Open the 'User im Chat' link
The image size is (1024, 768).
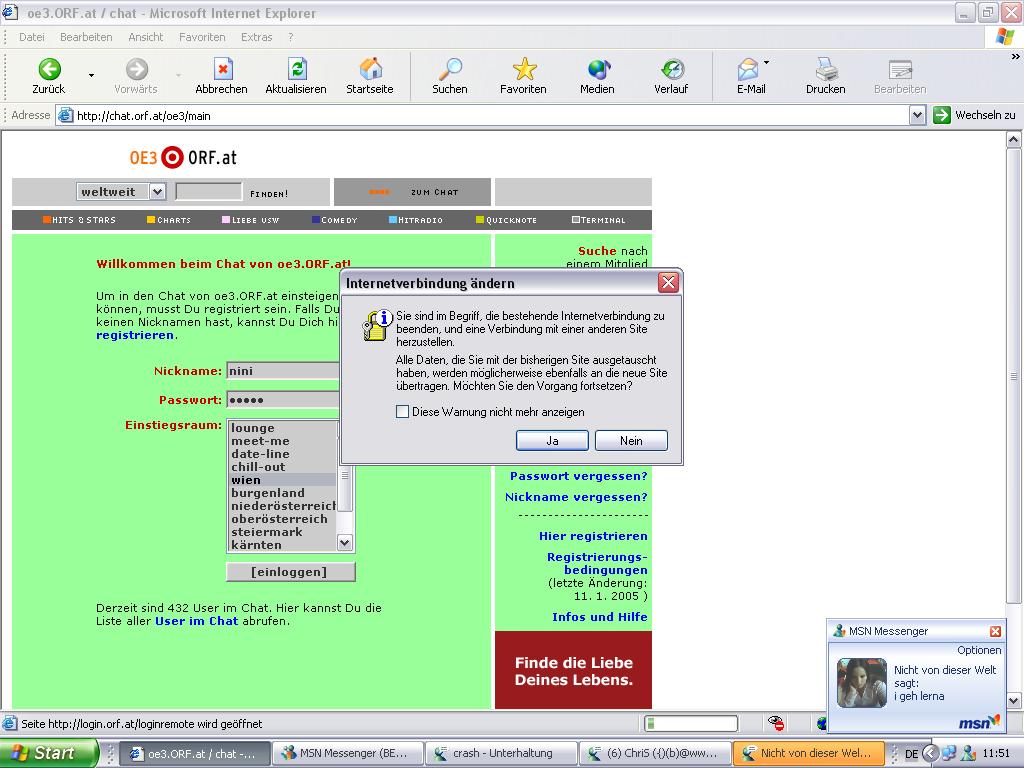click(x=197, y=621)
